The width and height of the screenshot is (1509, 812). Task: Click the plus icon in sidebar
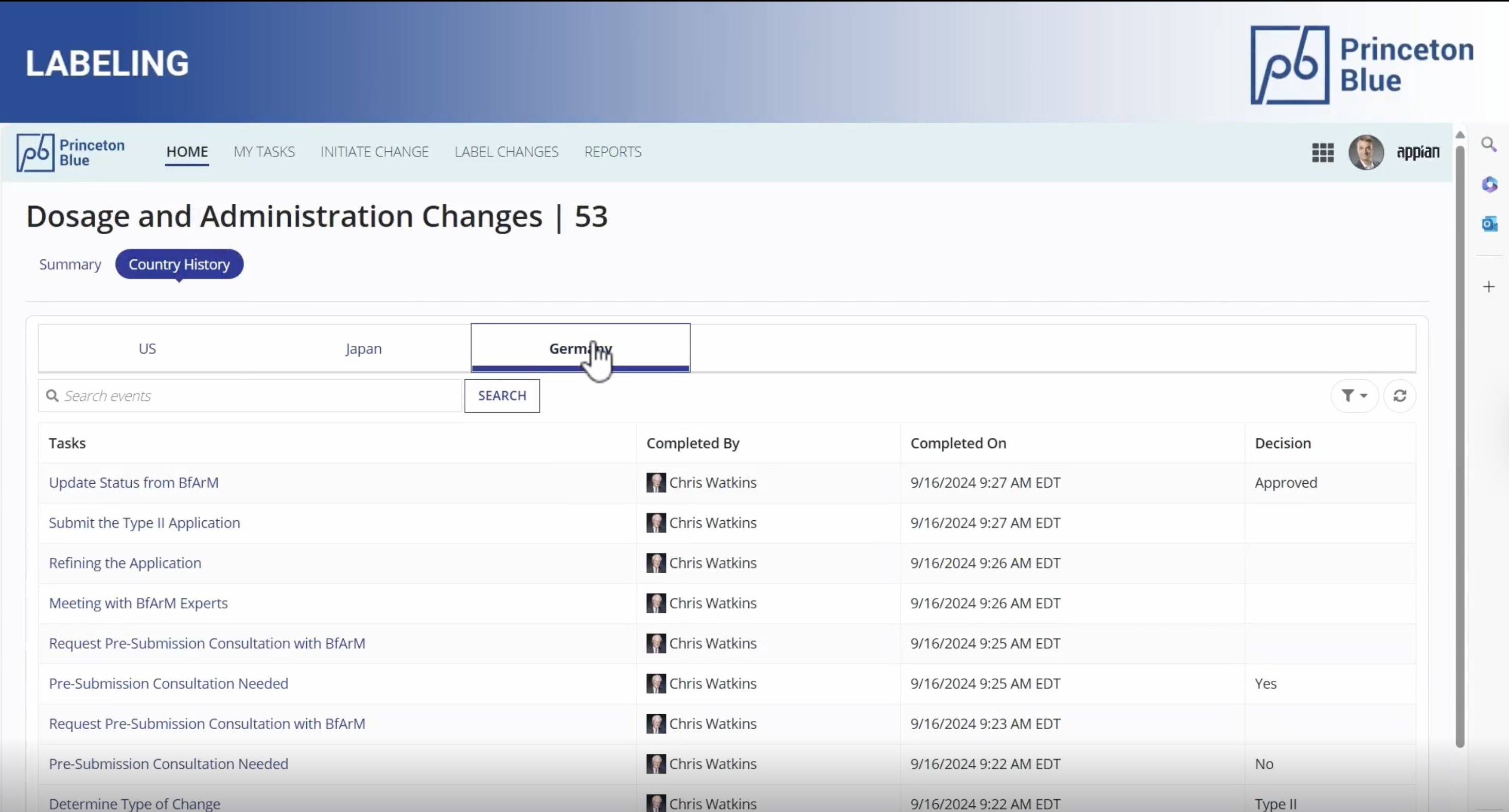click(x=1488, y=287)
